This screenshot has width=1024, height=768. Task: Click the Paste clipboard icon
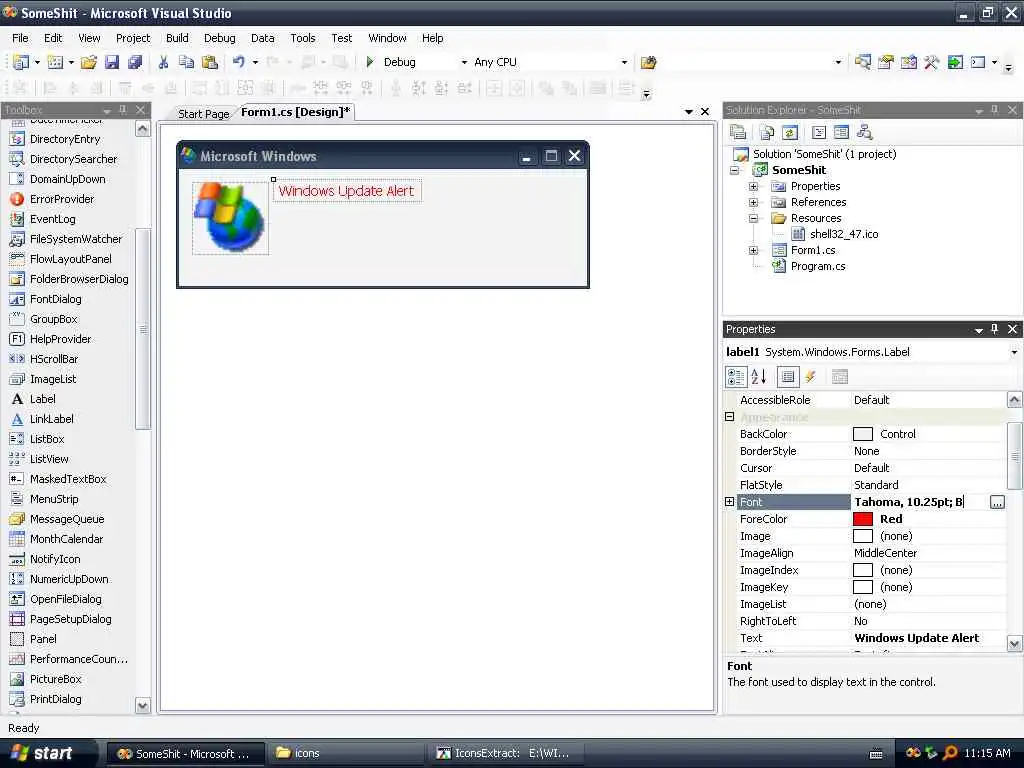[x=210, y=62]
